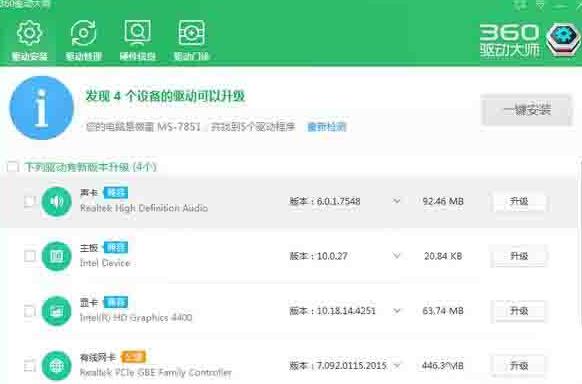Click the blue re-detect link
582x384 pixels.
pyautogui.click(x=327, y=127)
